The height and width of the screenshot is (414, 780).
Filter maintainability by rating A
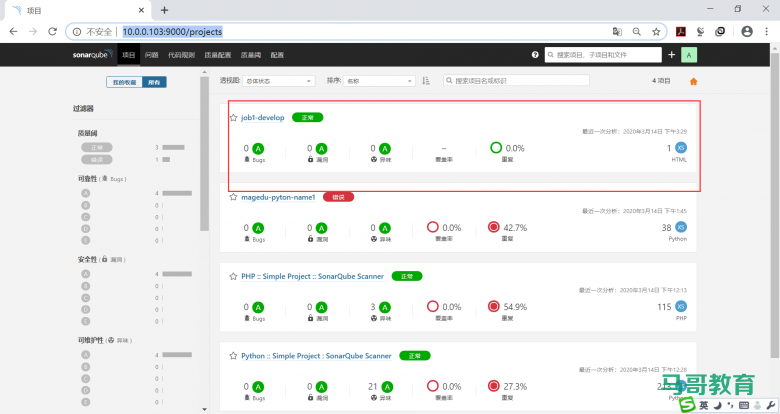[86, 355]
